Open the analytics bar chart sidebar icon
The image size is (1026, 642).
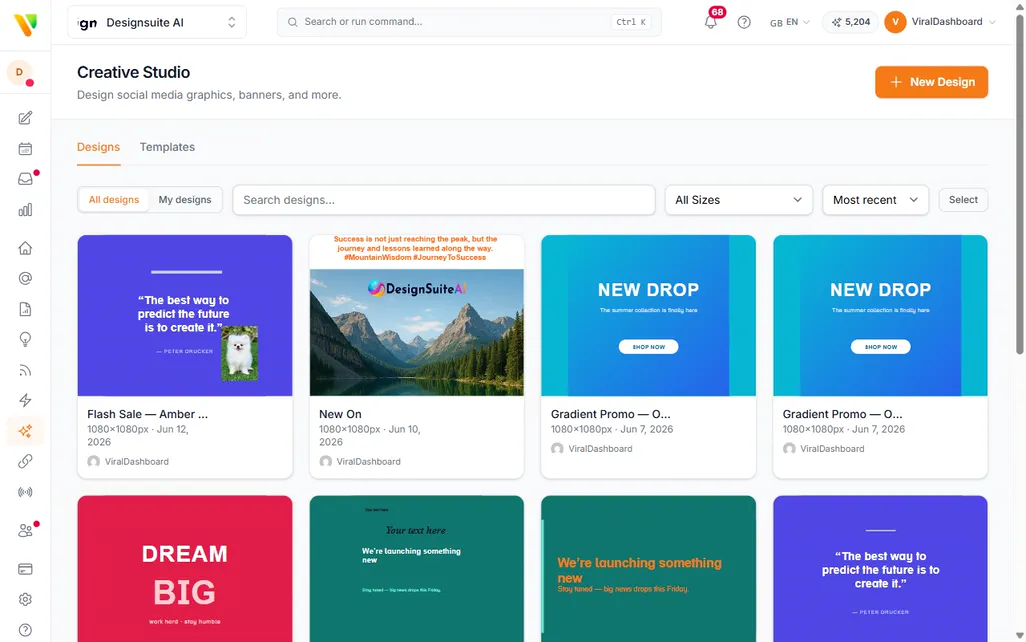(25, 210)
